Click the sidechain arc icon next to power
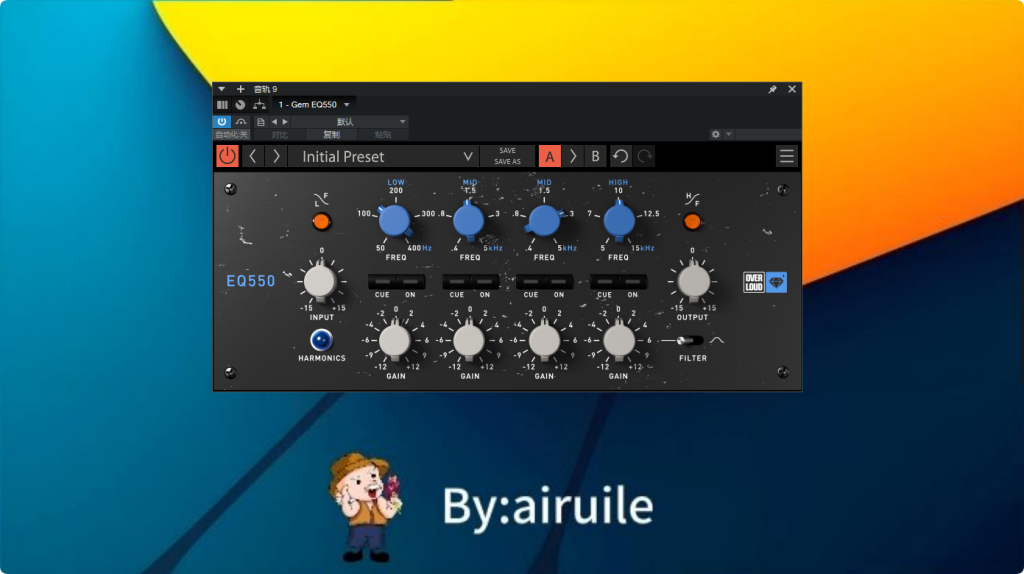 coord(241,121)
